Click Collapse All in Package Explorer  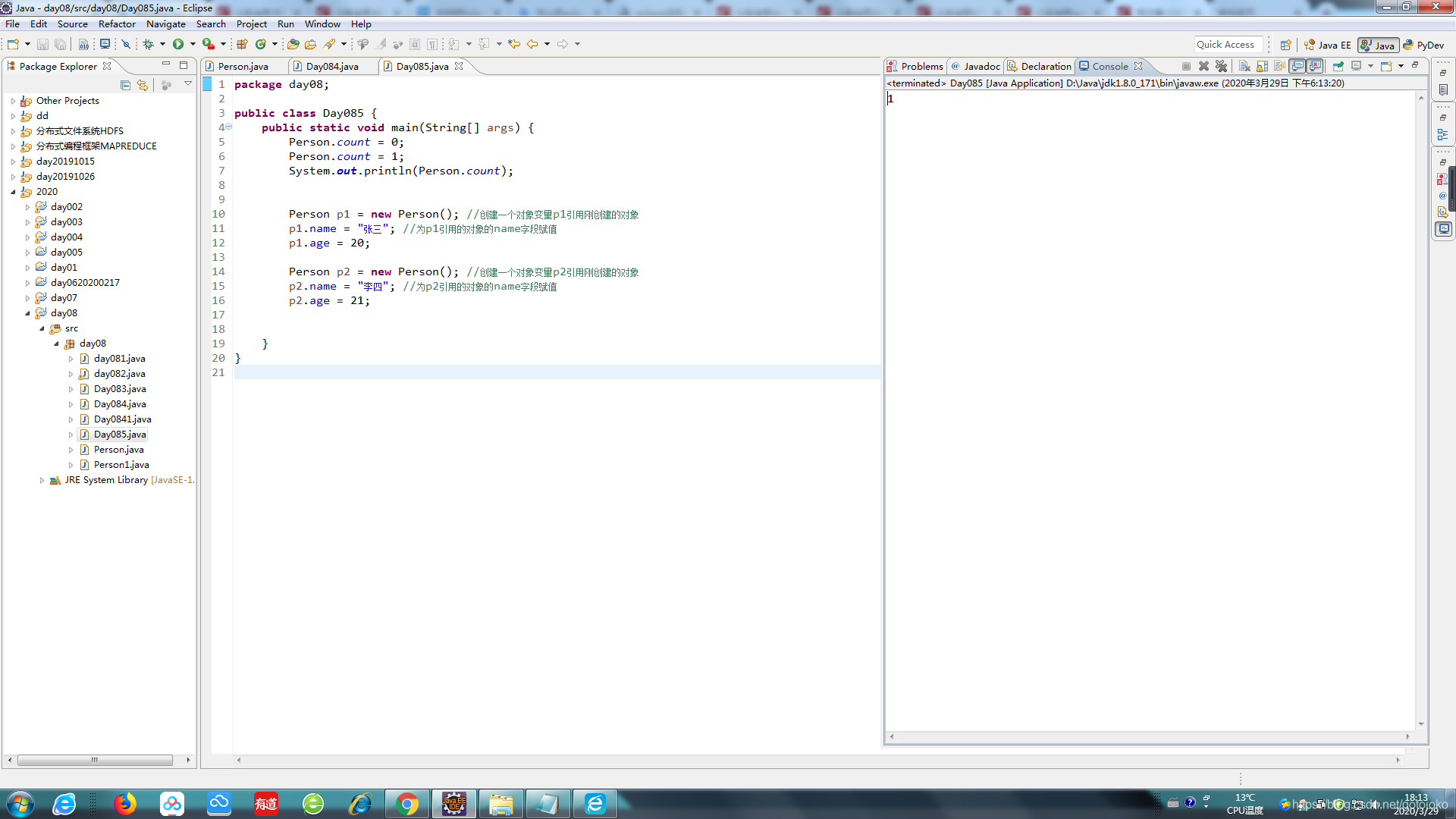126,85
